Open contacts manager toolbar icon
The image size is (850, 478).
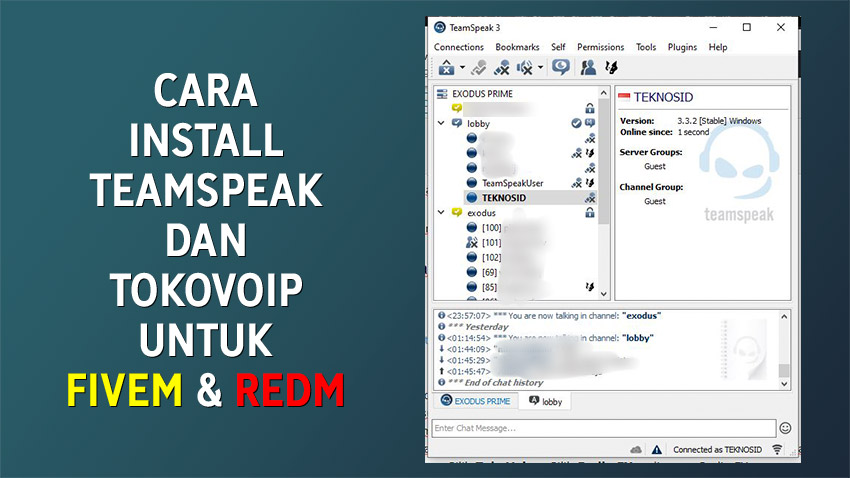tap(588, 67)
